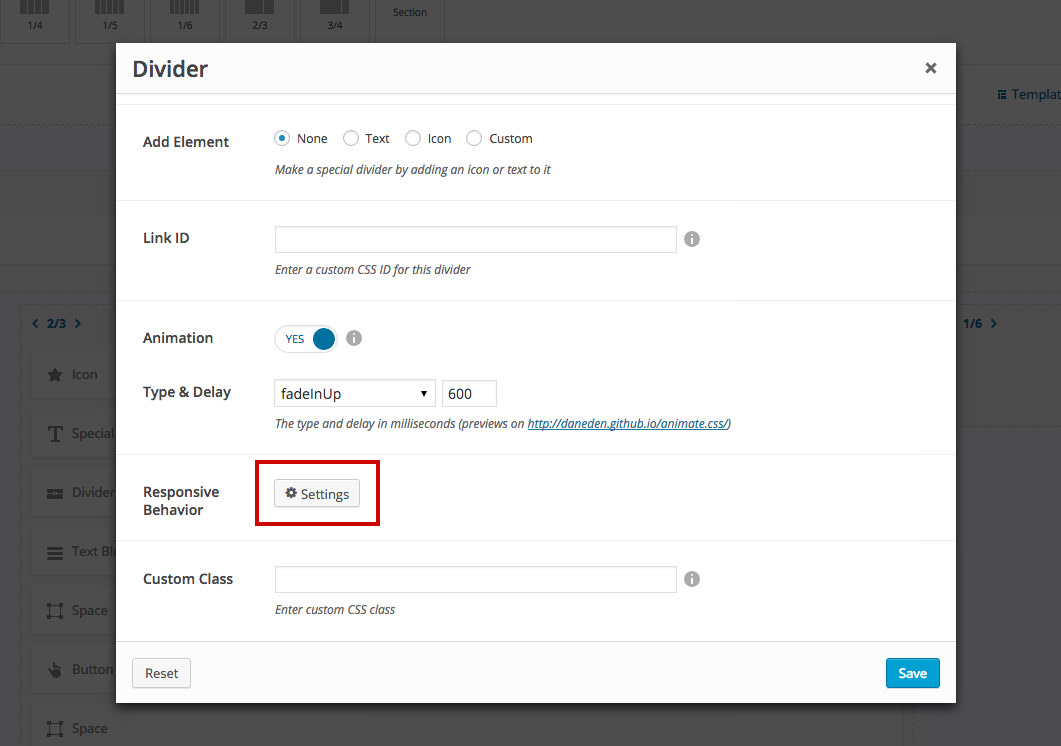Select the Text radio option
This screenshot has width=1061, height=746.
point(351,138)
